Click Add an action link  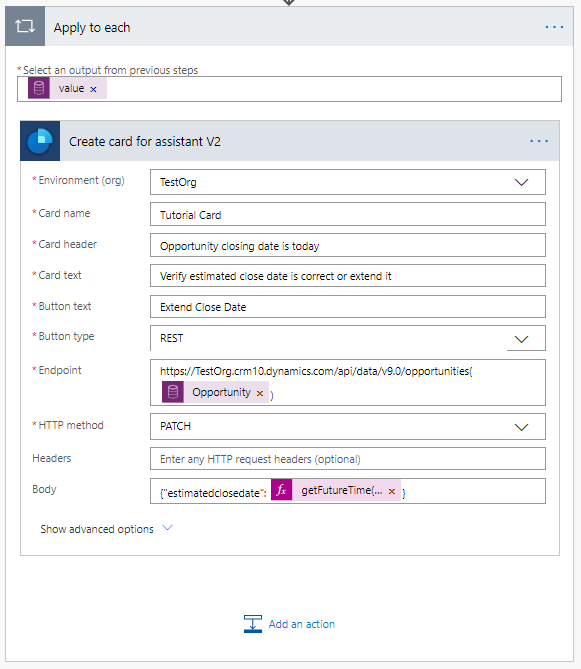[302, 624]
